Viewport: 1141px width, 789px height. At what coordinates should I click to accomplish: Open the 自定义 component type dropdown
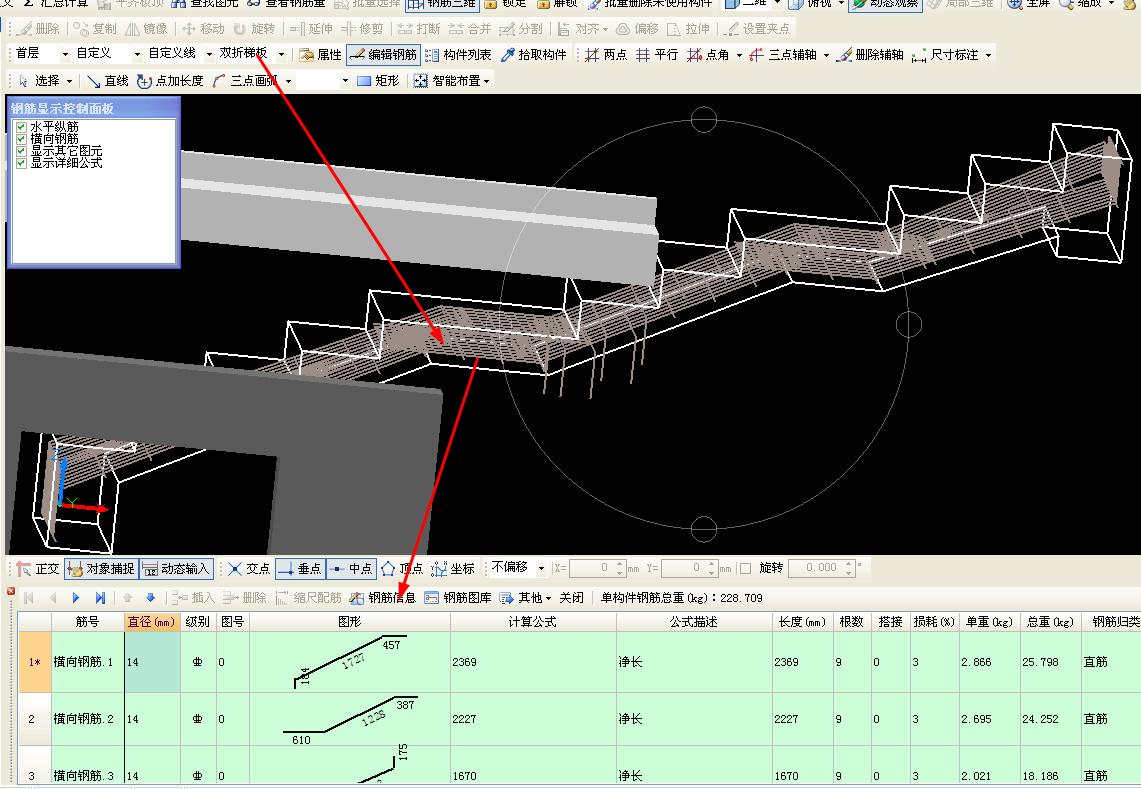(136, 55)
